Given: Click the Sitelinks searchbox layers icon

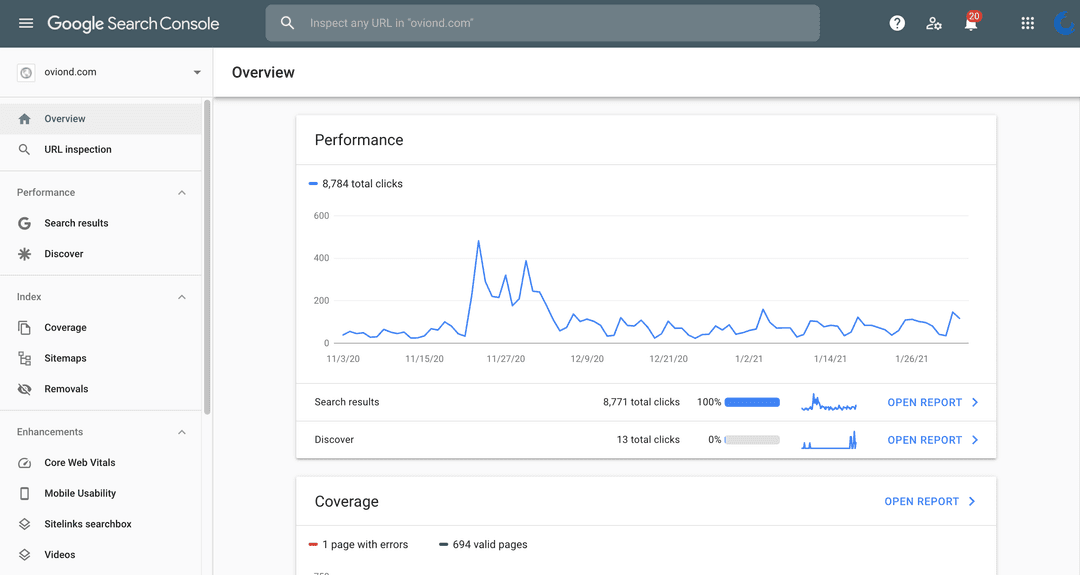Looking at the screenshot, I should click(x=24, y=524).
